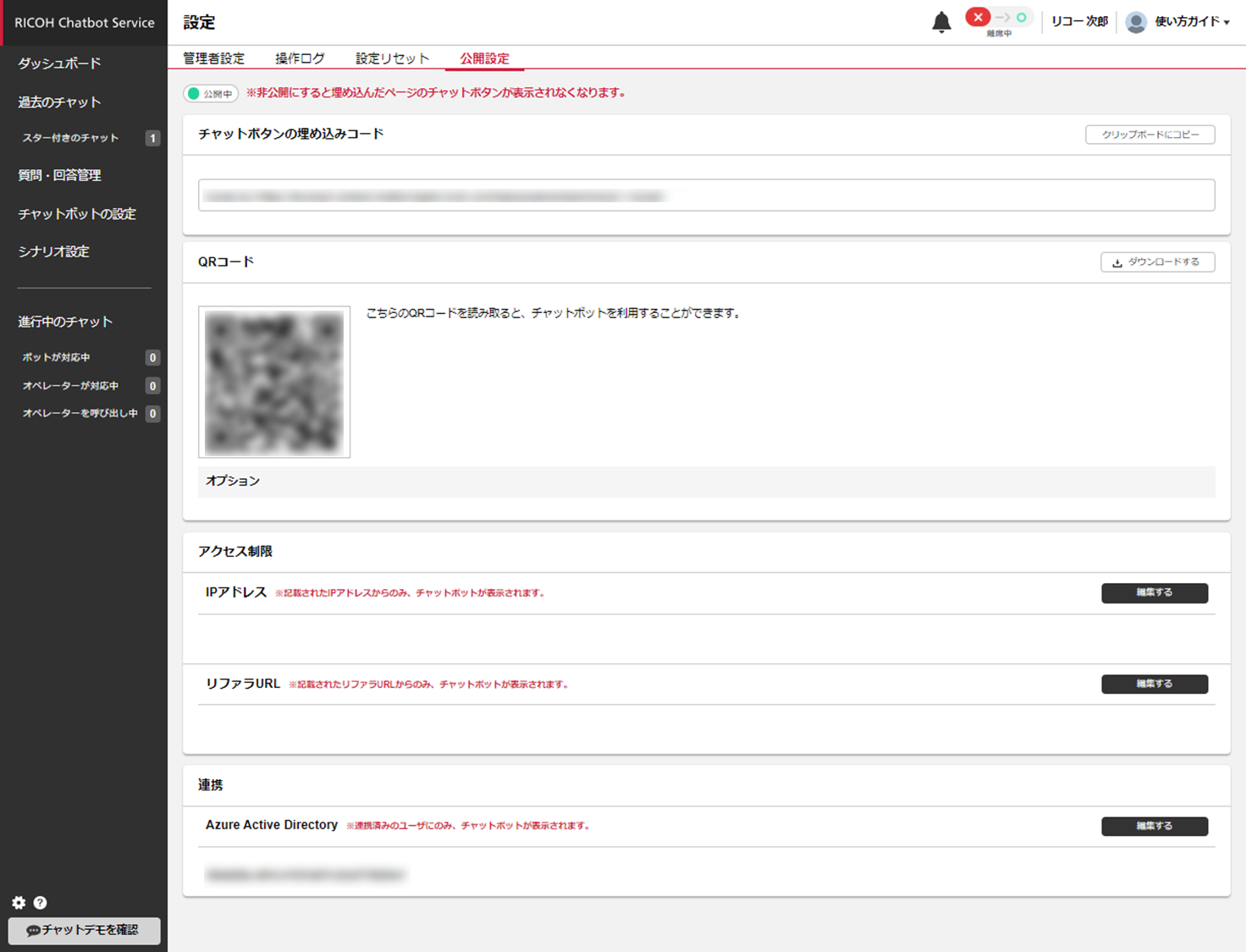Edit the IP address restriction
Image resolution: width=1246 pixels, height=952 pixels.
1154,592
